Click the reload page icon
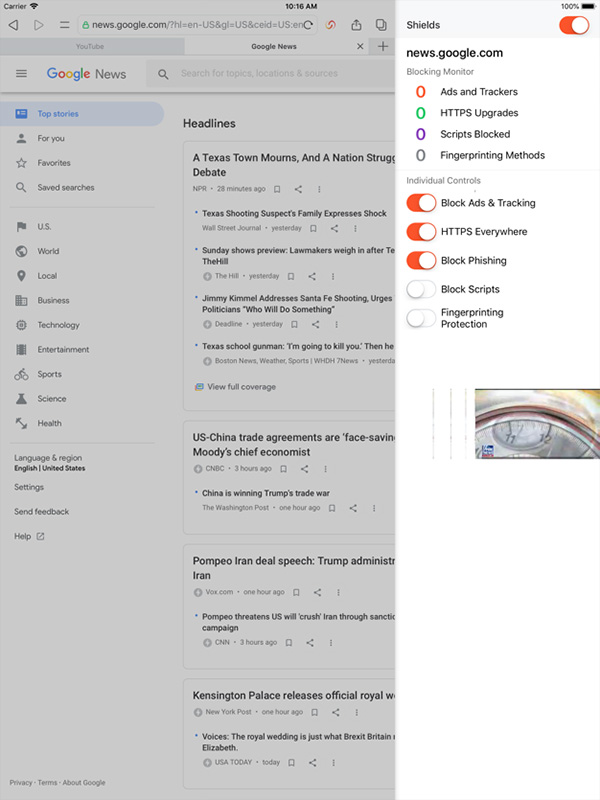Image resolution: width=600 pixels, height=800 pixels. 308,24
